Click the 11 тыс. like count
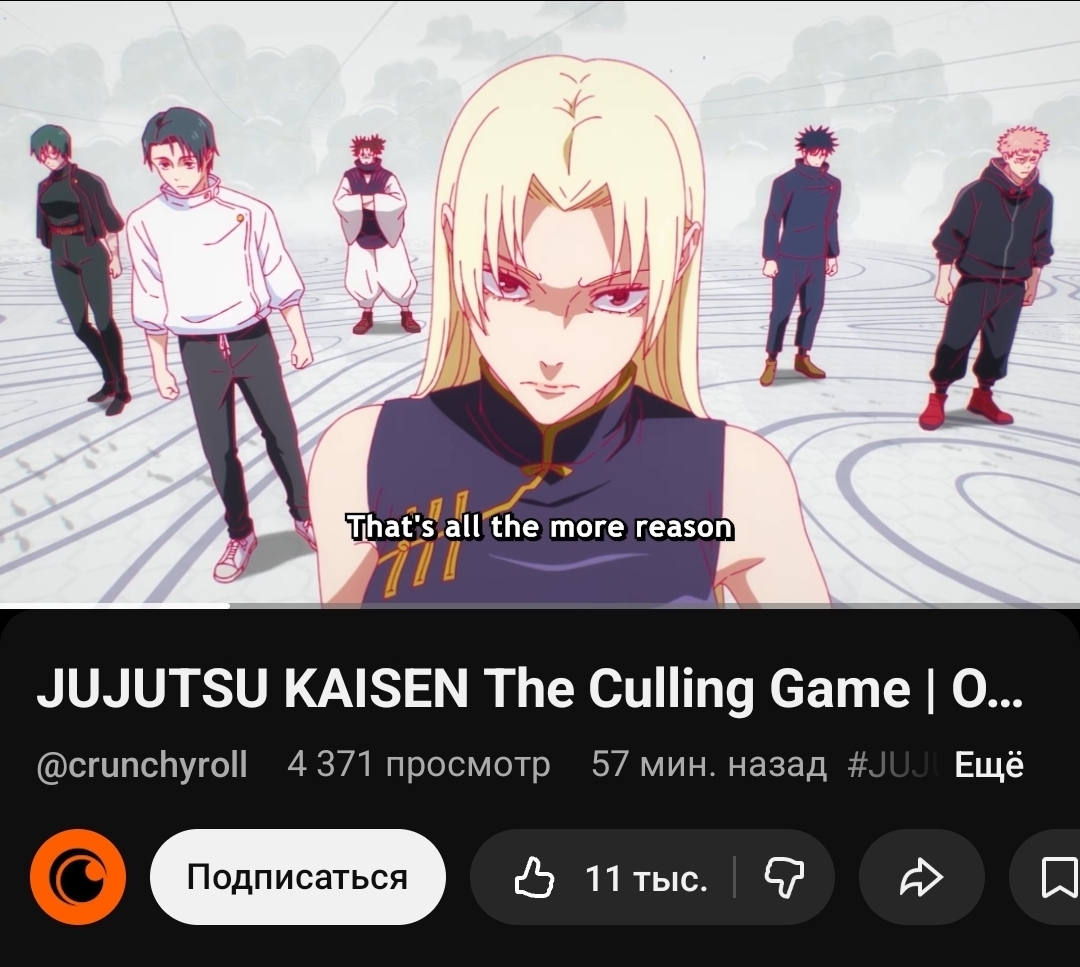1080x967 pixels. coord(646,879)
